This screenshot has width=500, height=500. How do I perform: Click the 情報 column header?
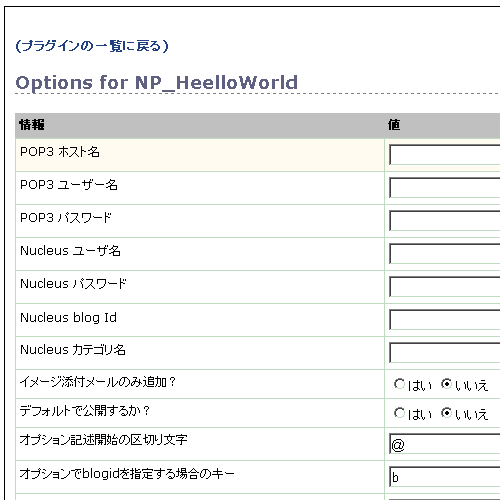32,125
